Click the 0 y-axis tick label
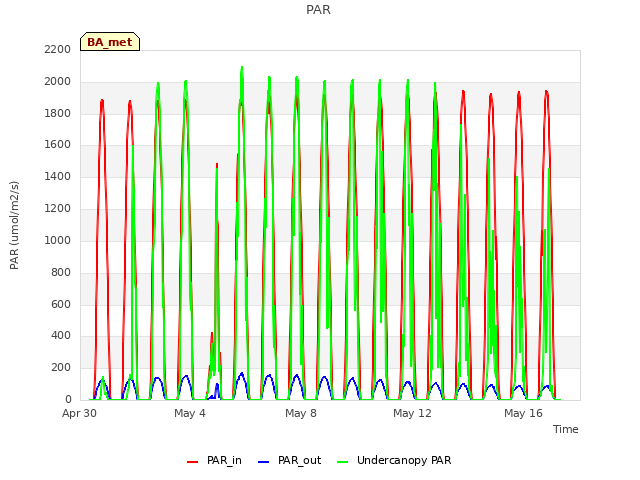Viewport: 640px width, 480px height. click(68, 399)
